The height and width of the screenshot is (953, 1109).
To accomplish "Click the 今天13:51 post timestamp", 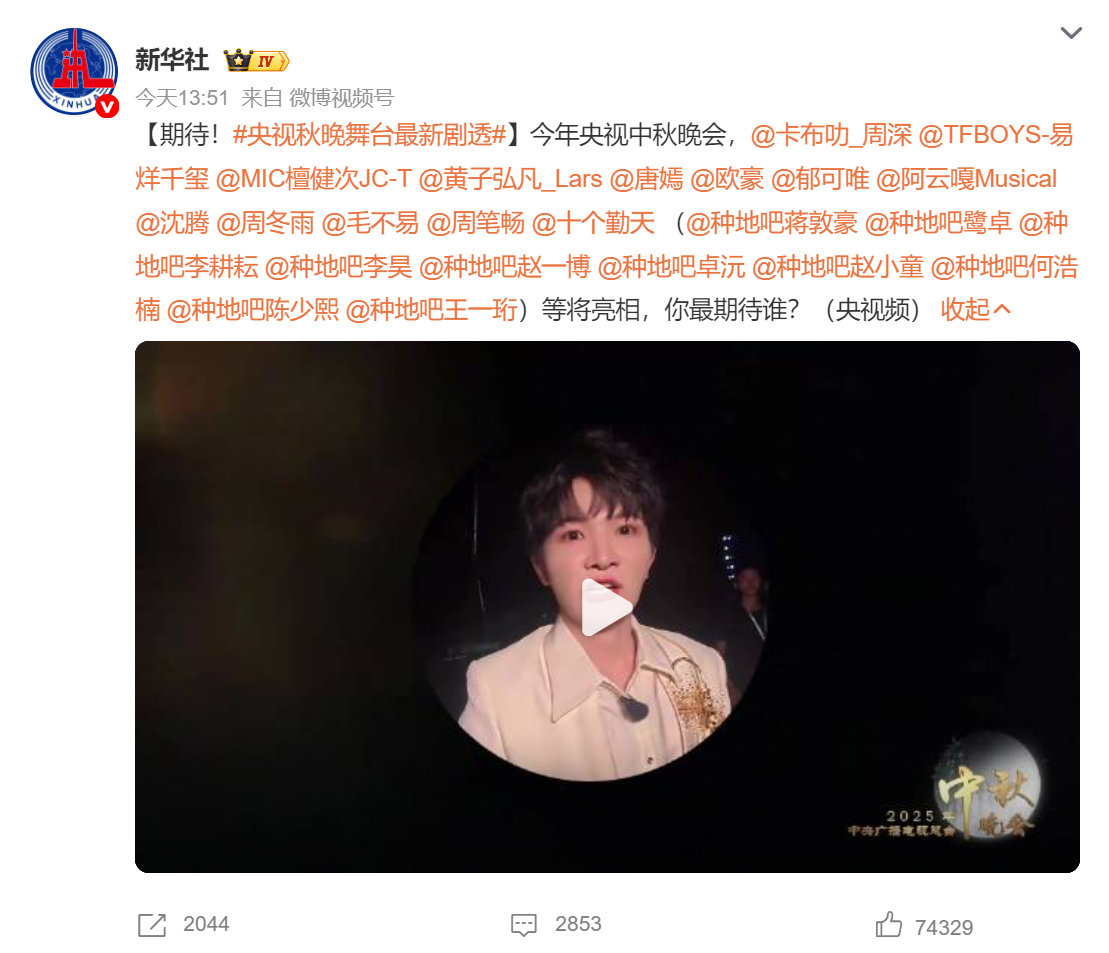I will pyautogui.click(x=182, y=98).
